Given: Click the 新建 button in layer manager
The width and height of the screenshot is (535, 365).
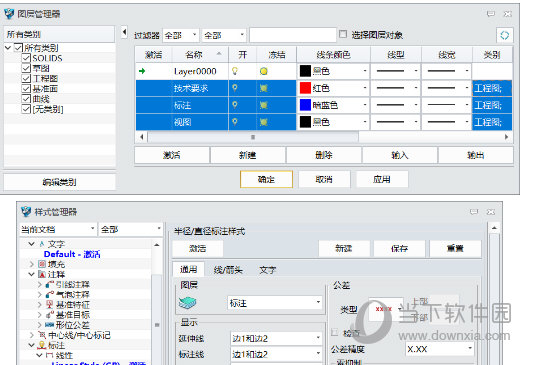Looking at the screenshot, I should click(248, 155).
